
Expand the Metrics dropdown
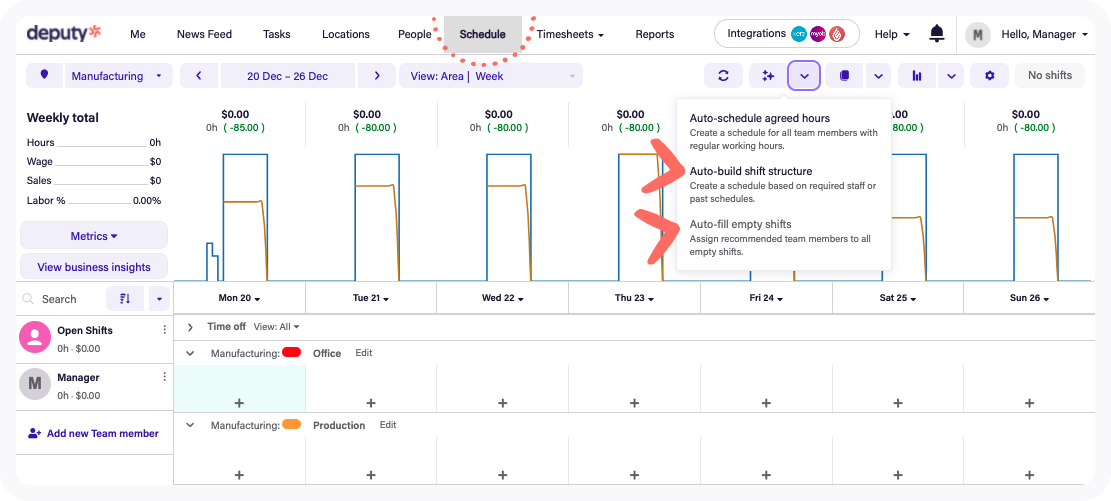pos(94,236)
